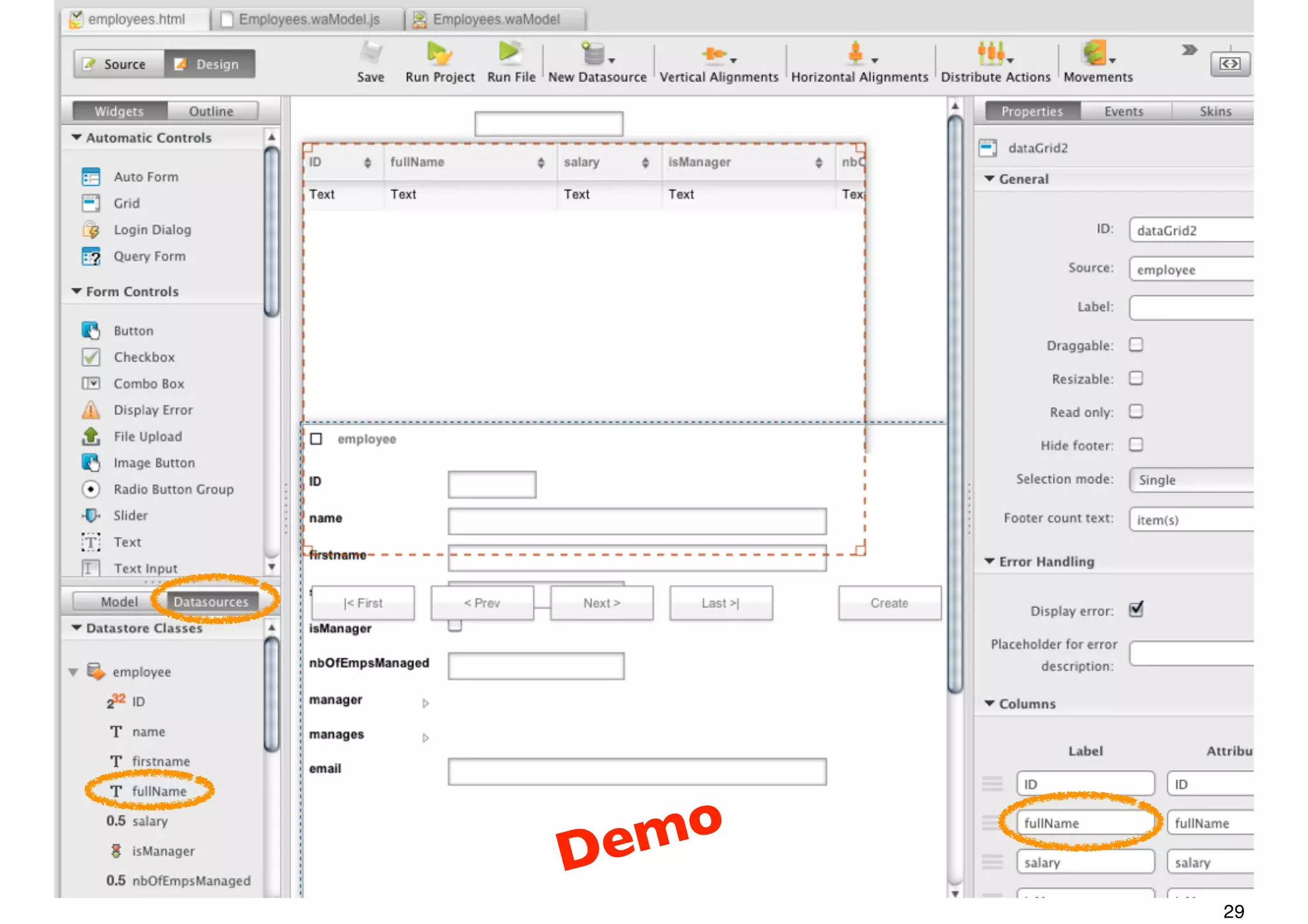The width and height of the screenshot is (1308, 924).
Task: Select the Slider widget in Form Controls
Action: click(x=130, y=515)
